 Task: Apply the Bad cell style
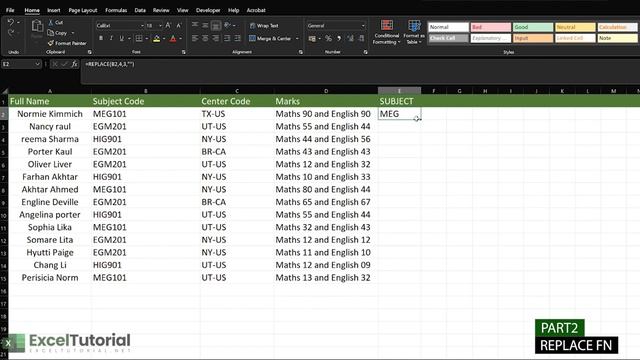(491, 27)
